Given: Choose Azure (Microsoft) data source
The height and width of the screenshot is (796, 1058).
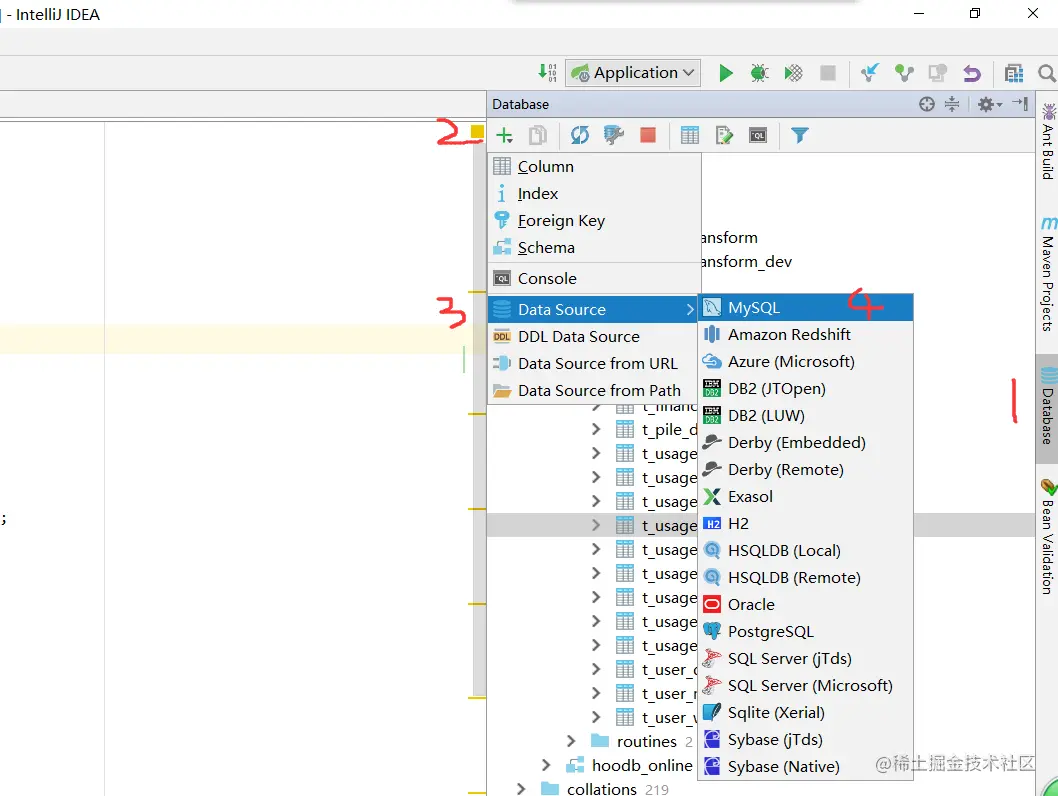Looking at the screenshot, I should (806, 362).
